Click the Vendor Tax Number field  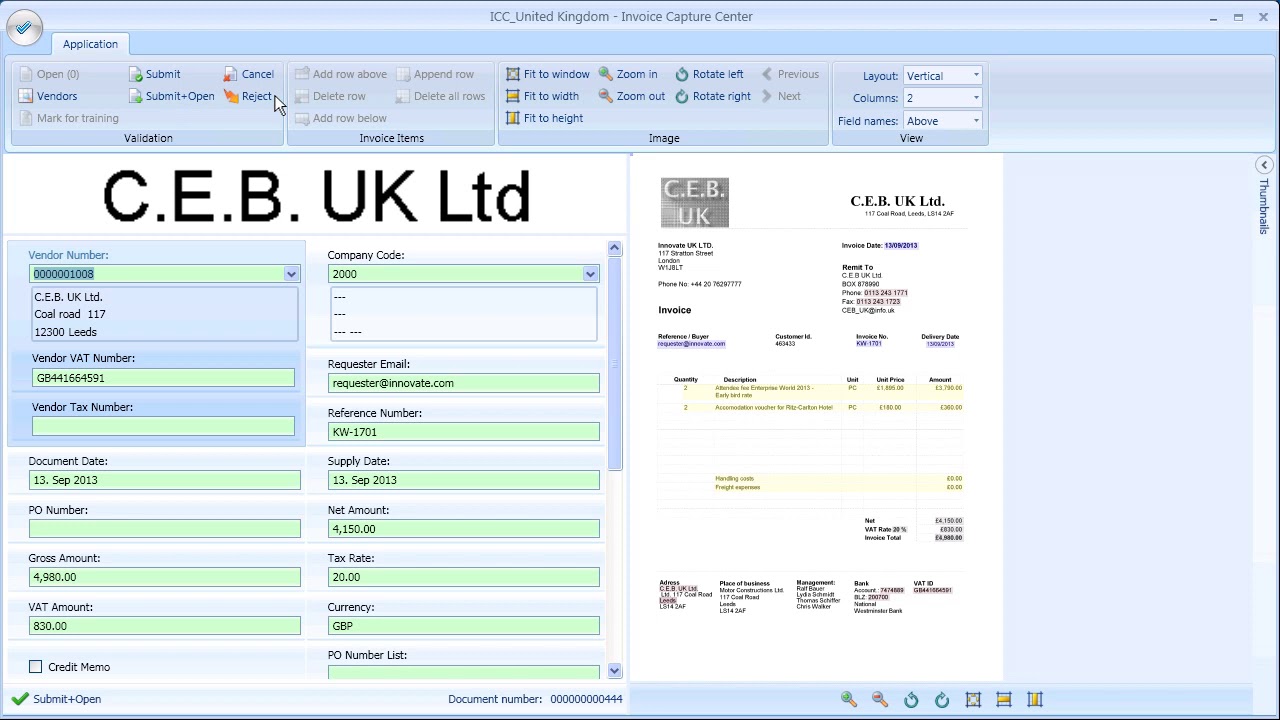[x=163, y=427]
